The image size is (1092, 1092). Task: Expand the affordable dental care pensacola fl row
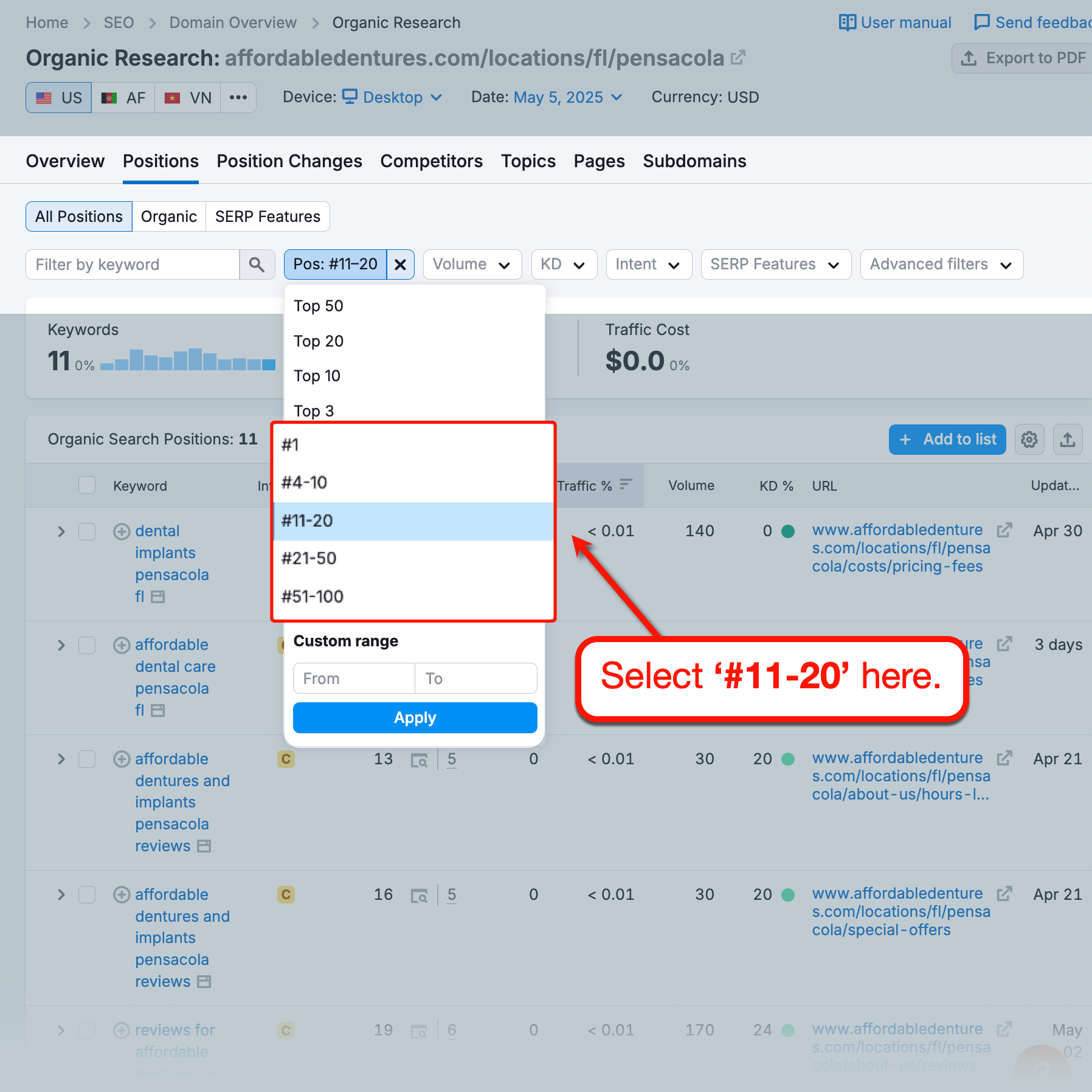click(61, 645)
